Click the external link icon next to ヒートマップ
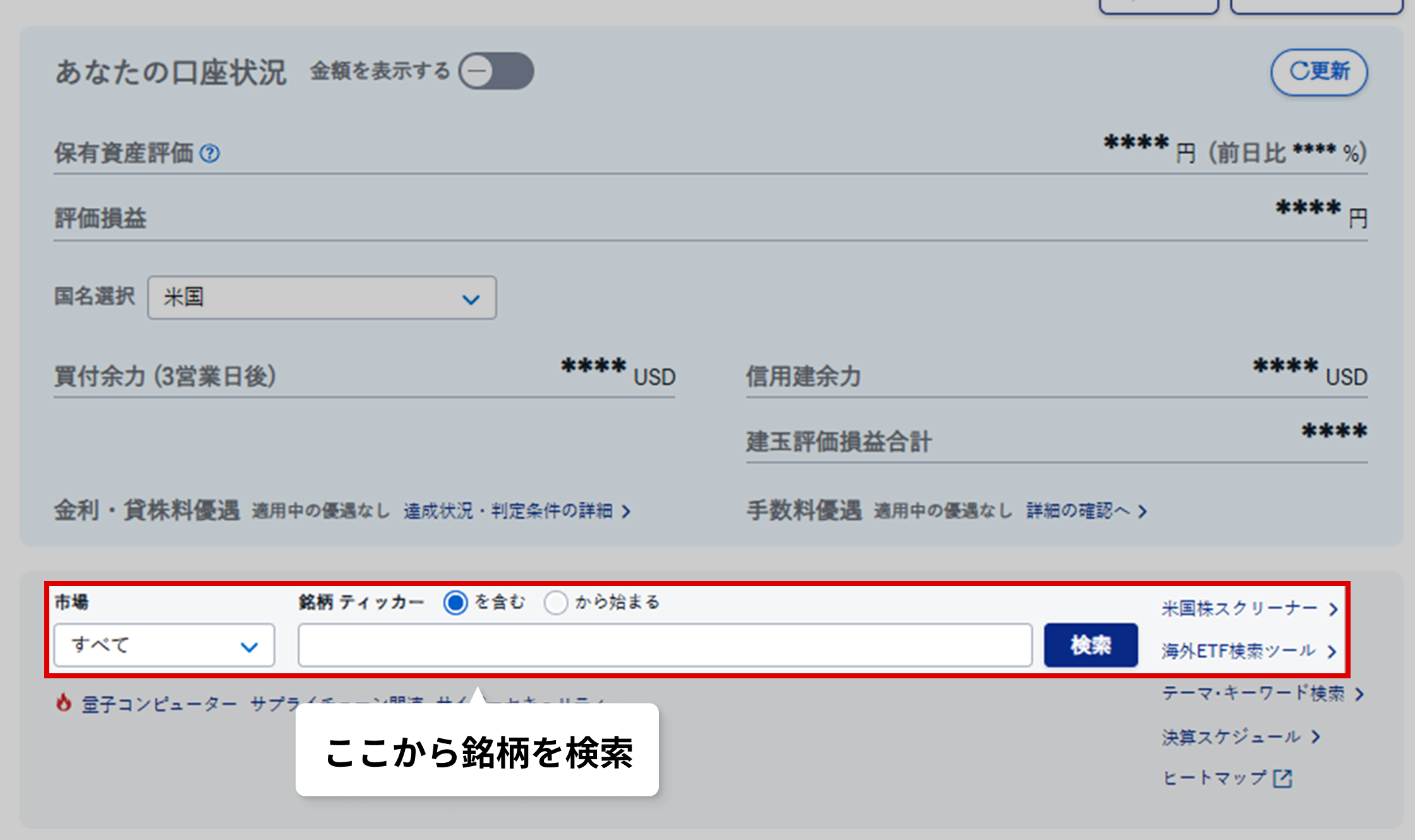1415x840 pixels. (x=1284, y=778)
